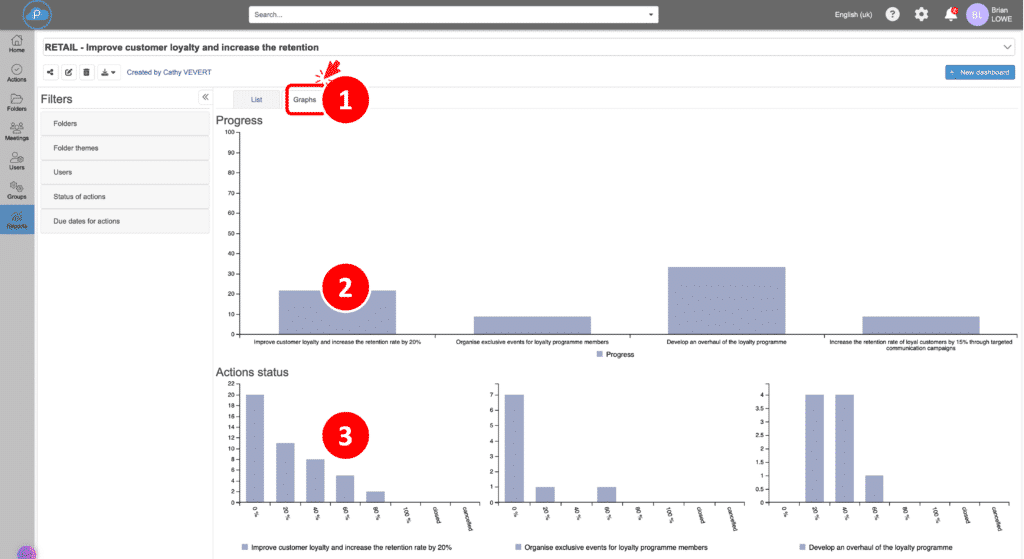
Task: Open the search box dropdown arrow
Action: (652, 15)
